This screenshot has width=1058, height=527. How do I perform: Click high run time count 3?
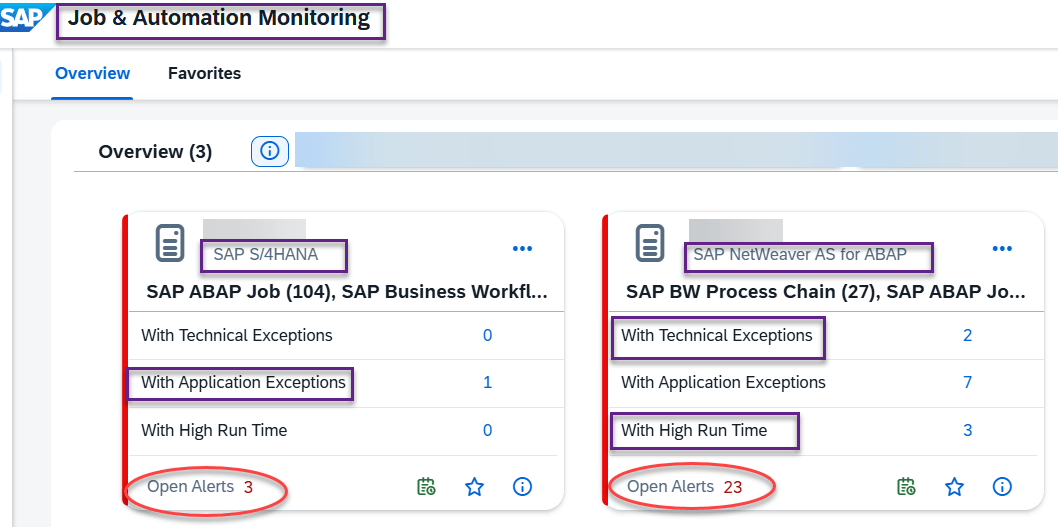[x=967, y=430]
